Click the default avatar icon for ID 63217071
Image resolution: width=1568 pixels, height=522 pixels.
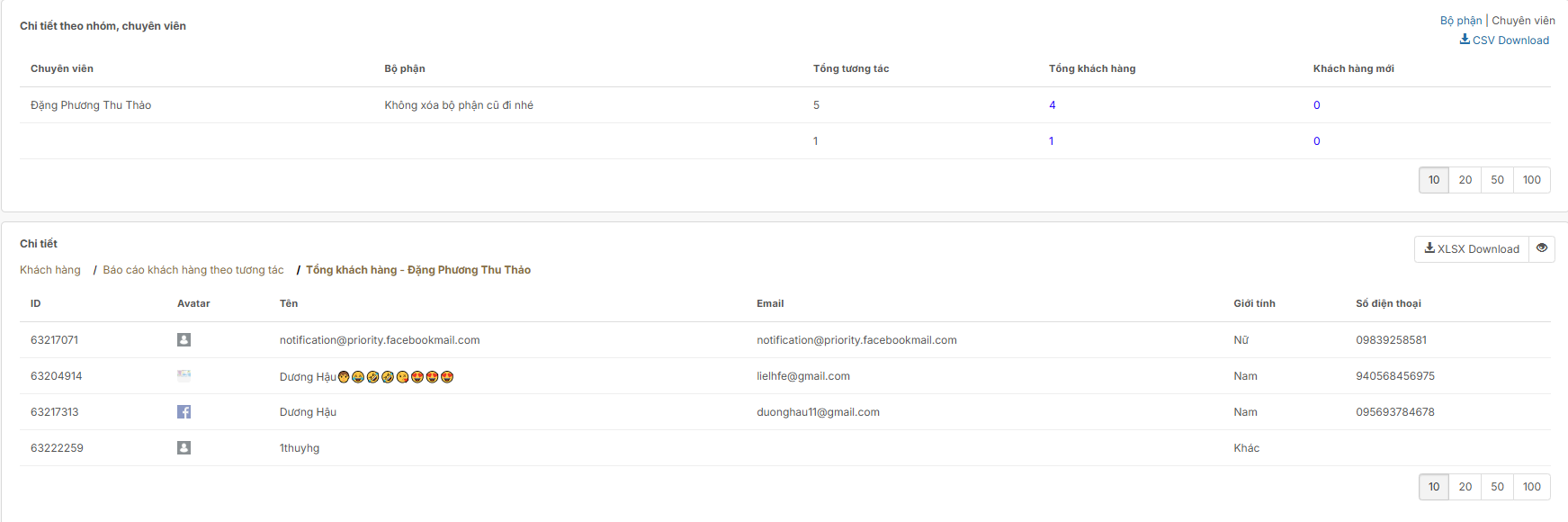click(184, 340)
